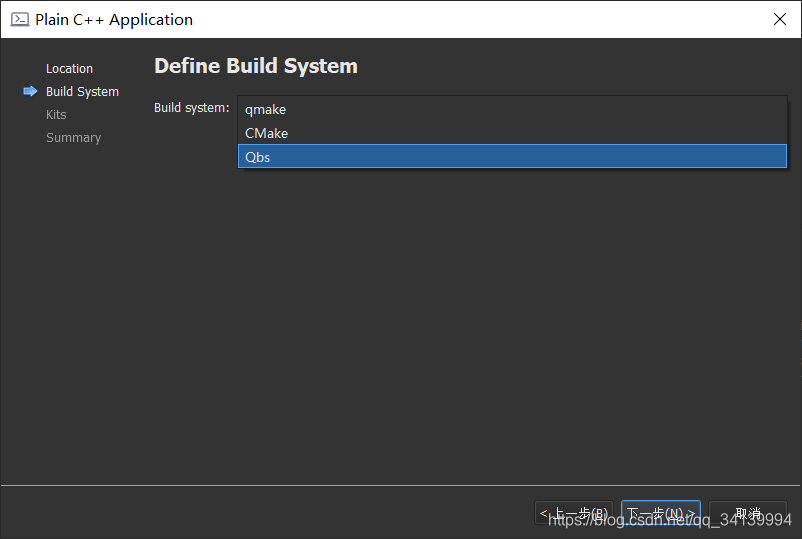Open Summary wizard step

tap(74, 138)
